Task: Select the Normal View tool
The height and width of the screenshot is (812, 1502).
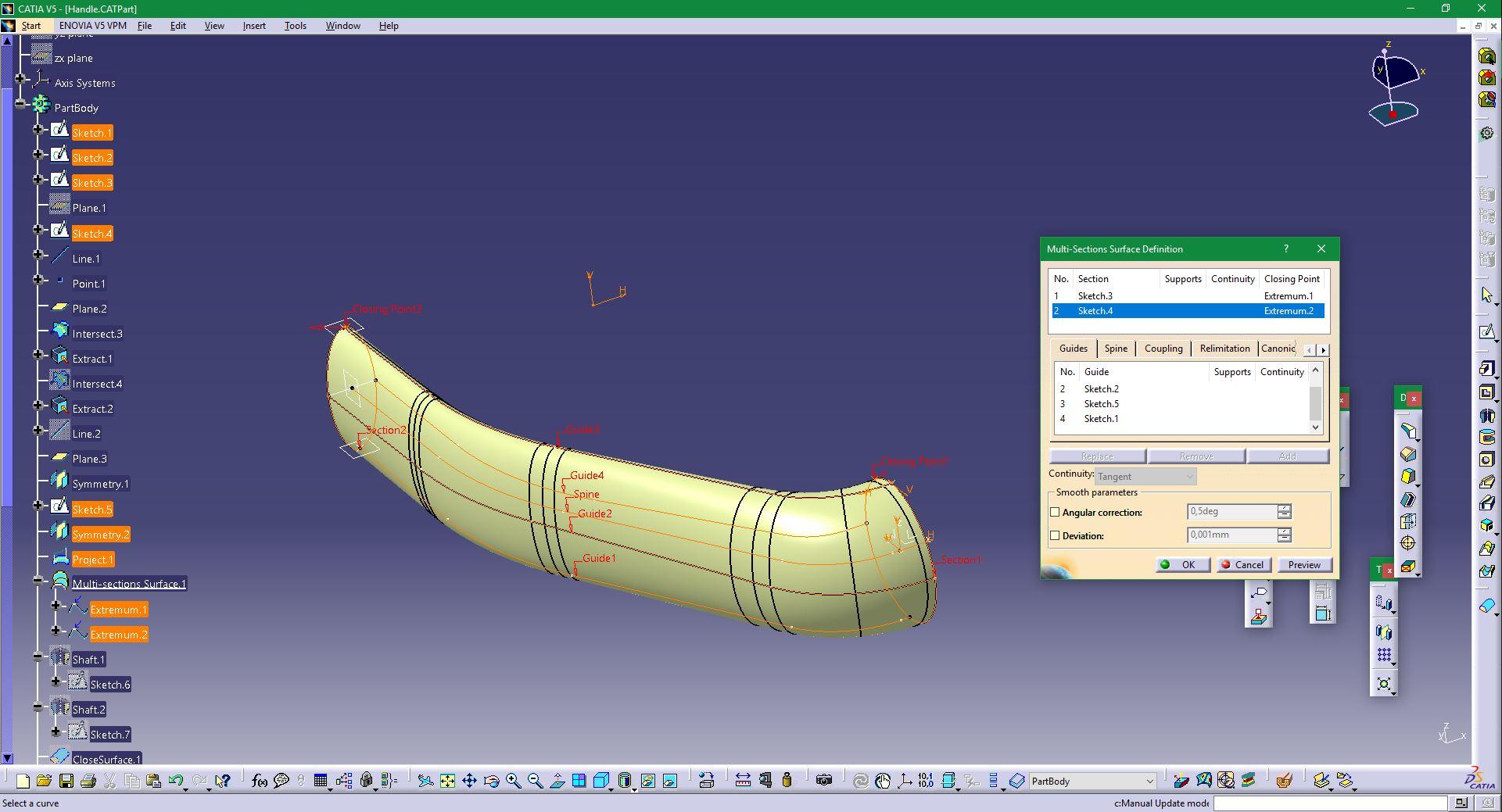Action: 557,781
